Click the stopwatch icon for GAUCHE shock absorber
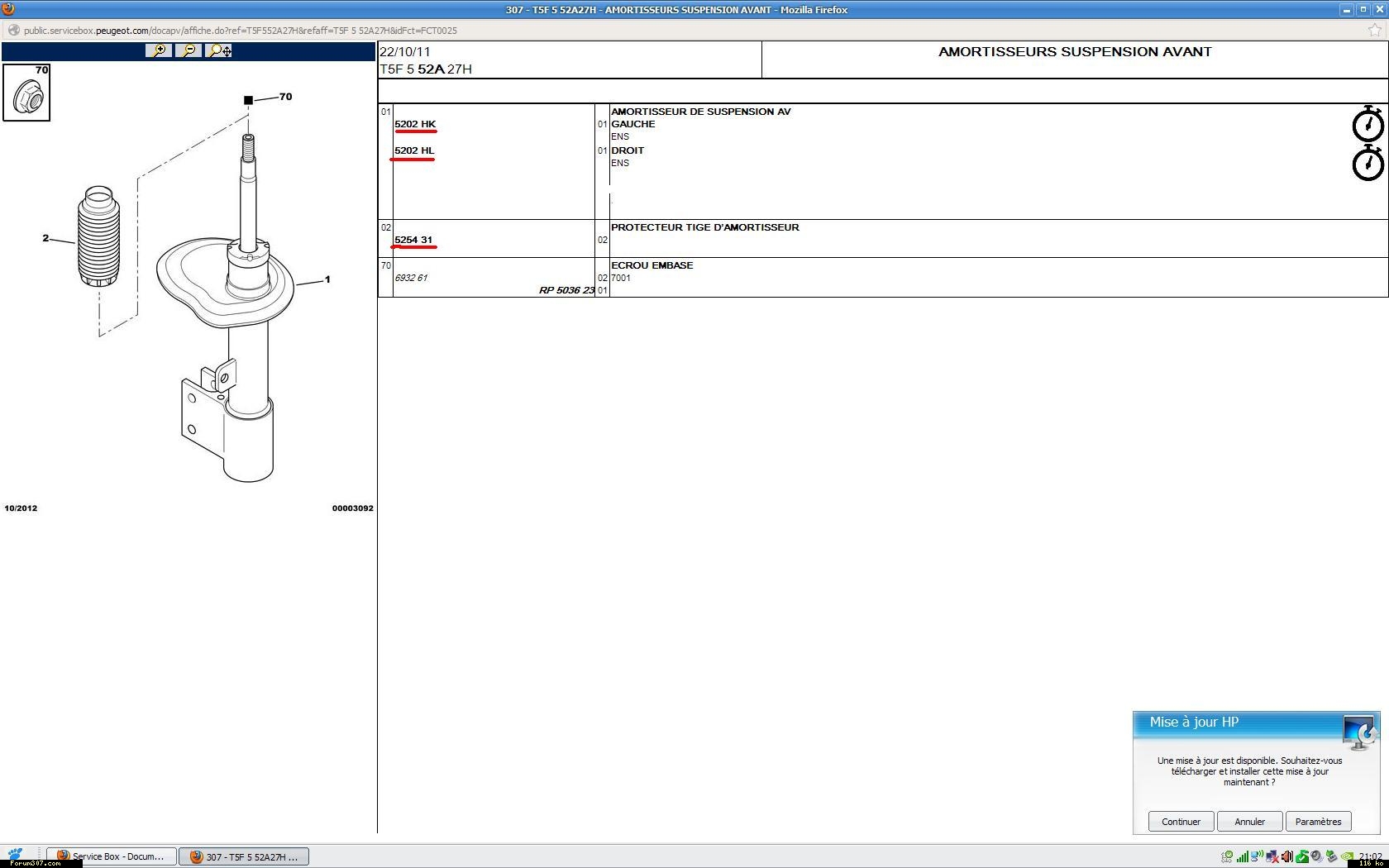This screenshot has width=1389, height=868. [x=1368, y=123]
